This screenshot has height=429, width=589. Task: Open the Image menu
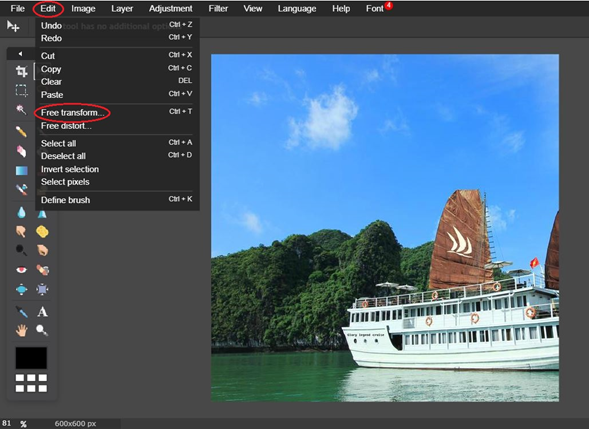(x=83, y=8)
